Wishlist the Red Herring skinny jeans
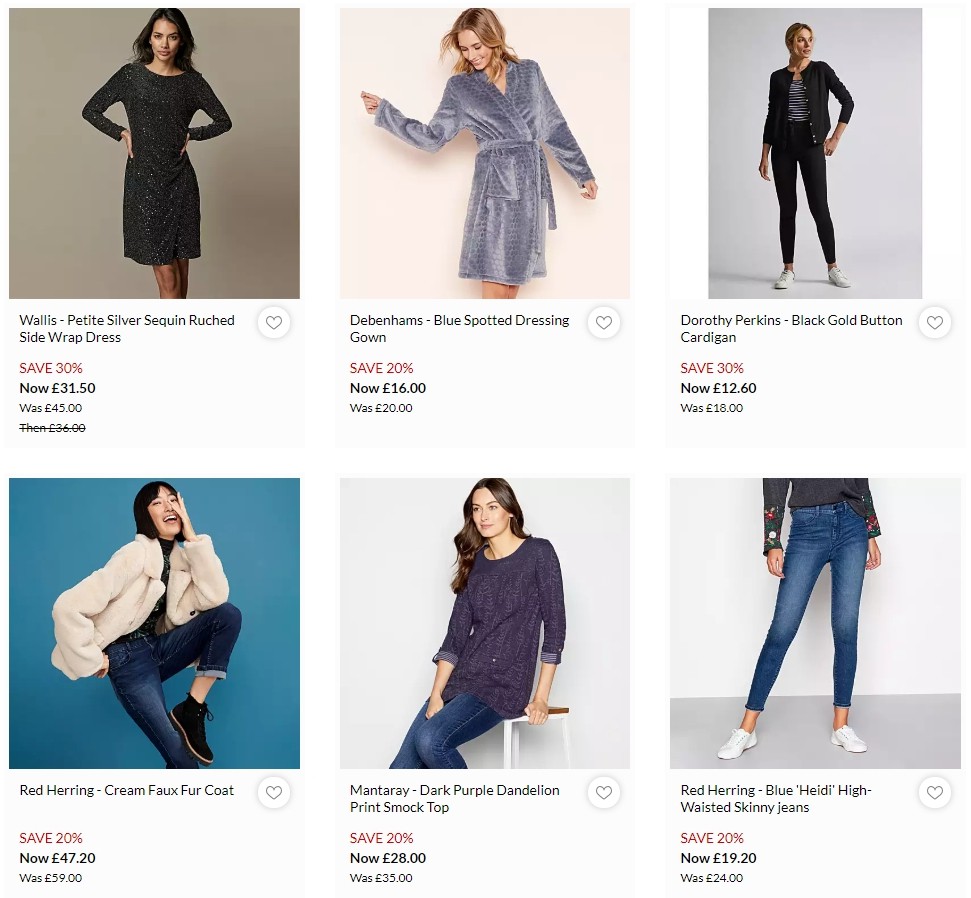This screenshot has width=971, height=898. tap(935, 793)
